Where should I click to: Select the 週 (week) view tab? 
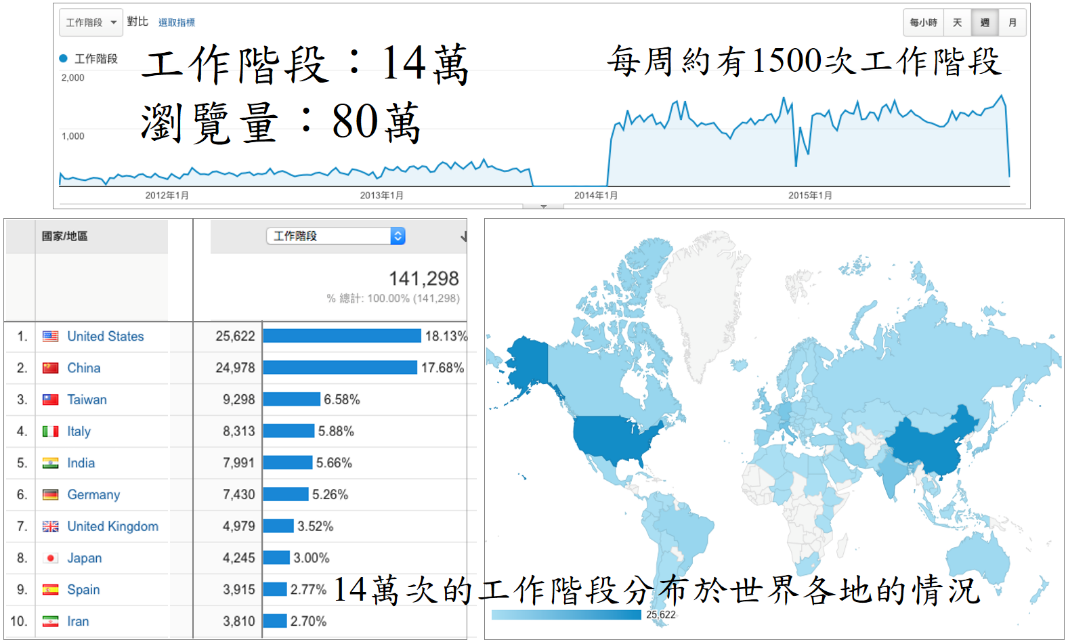click(984, 22)
